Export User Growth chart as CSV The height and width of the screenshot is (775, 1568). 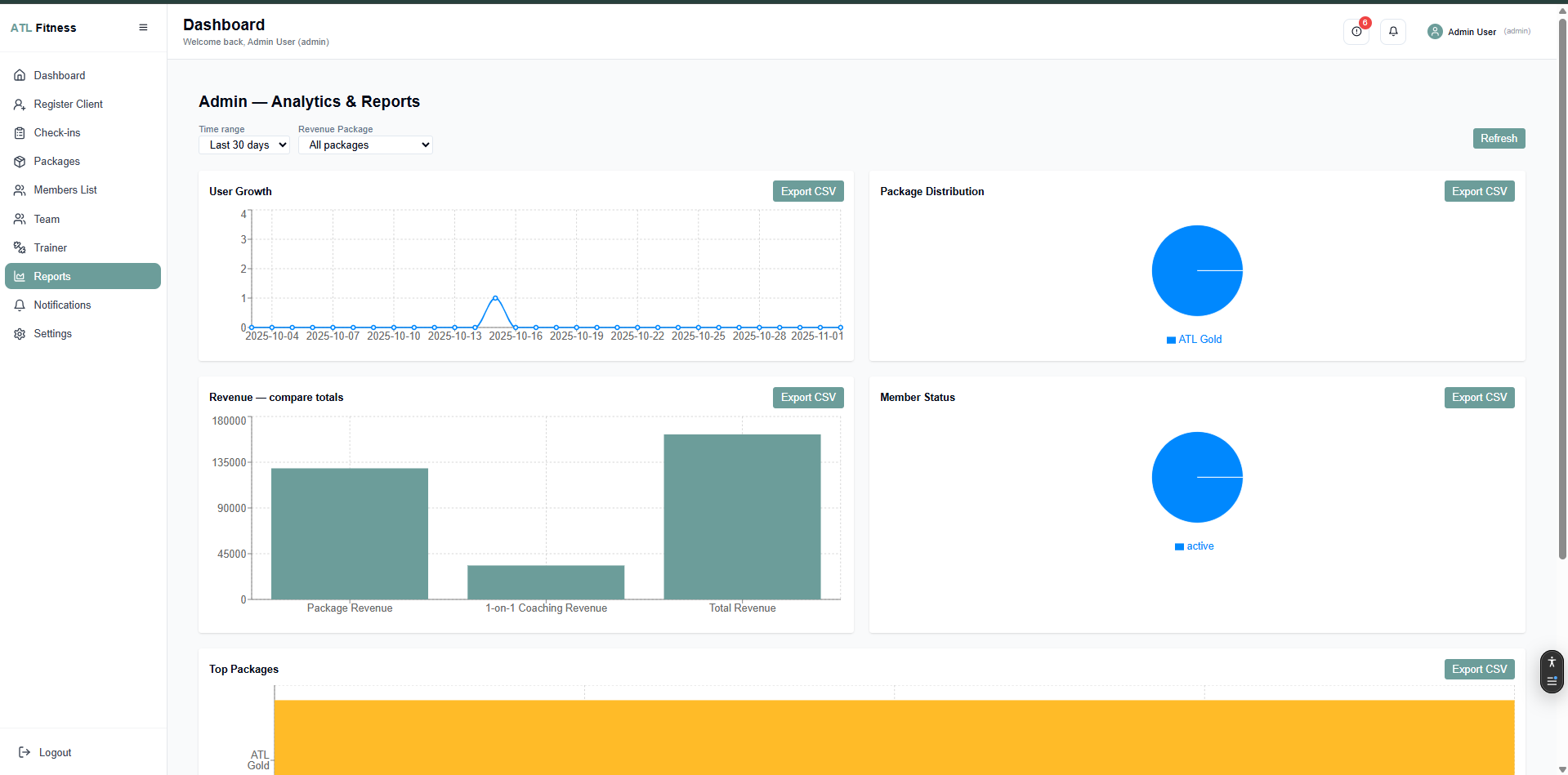point(808,191)
